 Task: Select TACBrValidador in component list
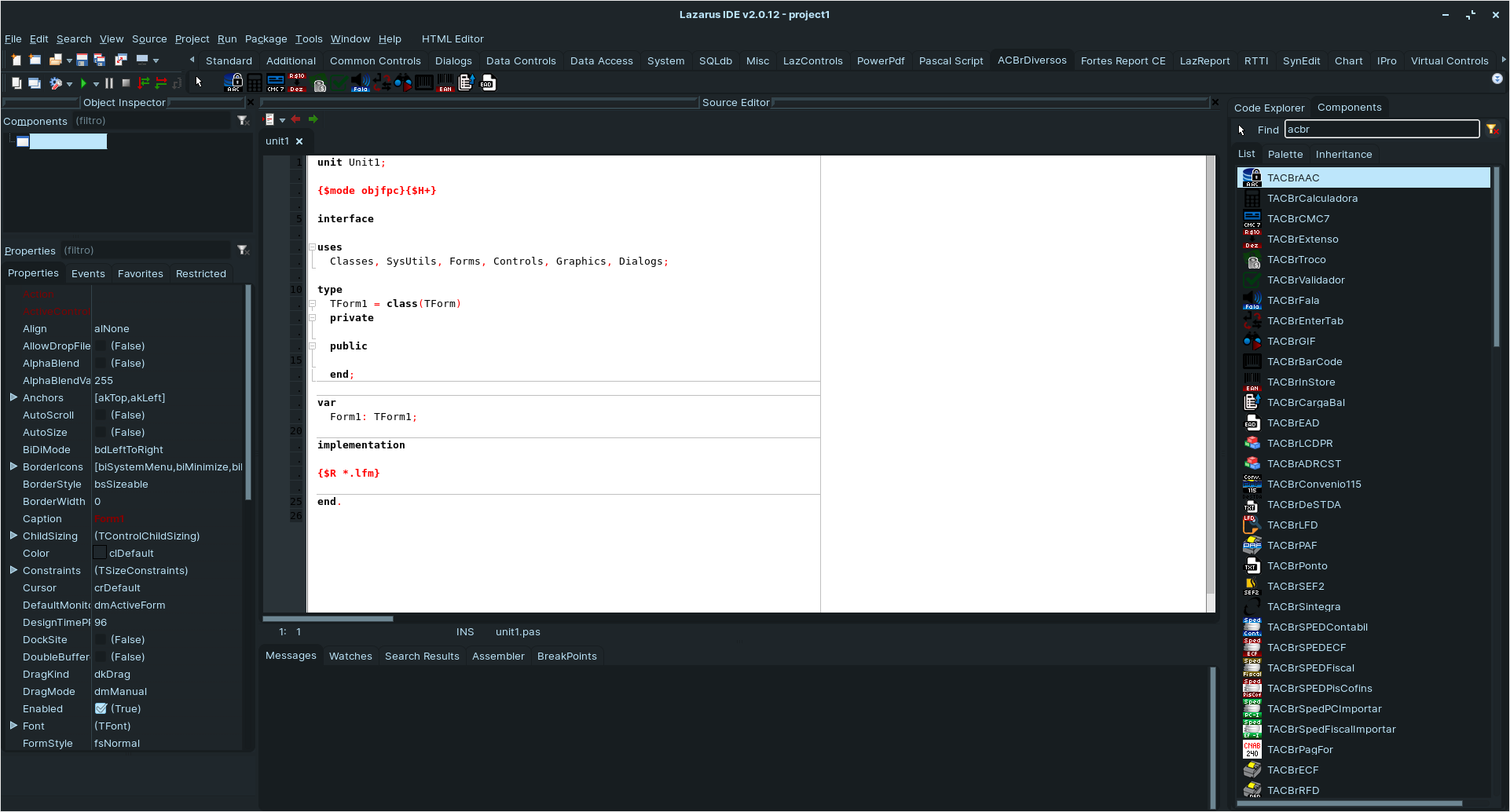(1364, 280)
